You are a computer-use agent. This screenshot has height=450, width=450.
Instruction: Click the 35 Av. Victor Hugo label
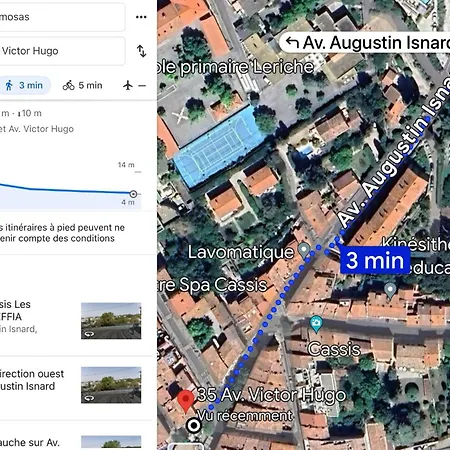tap(271, 395)
